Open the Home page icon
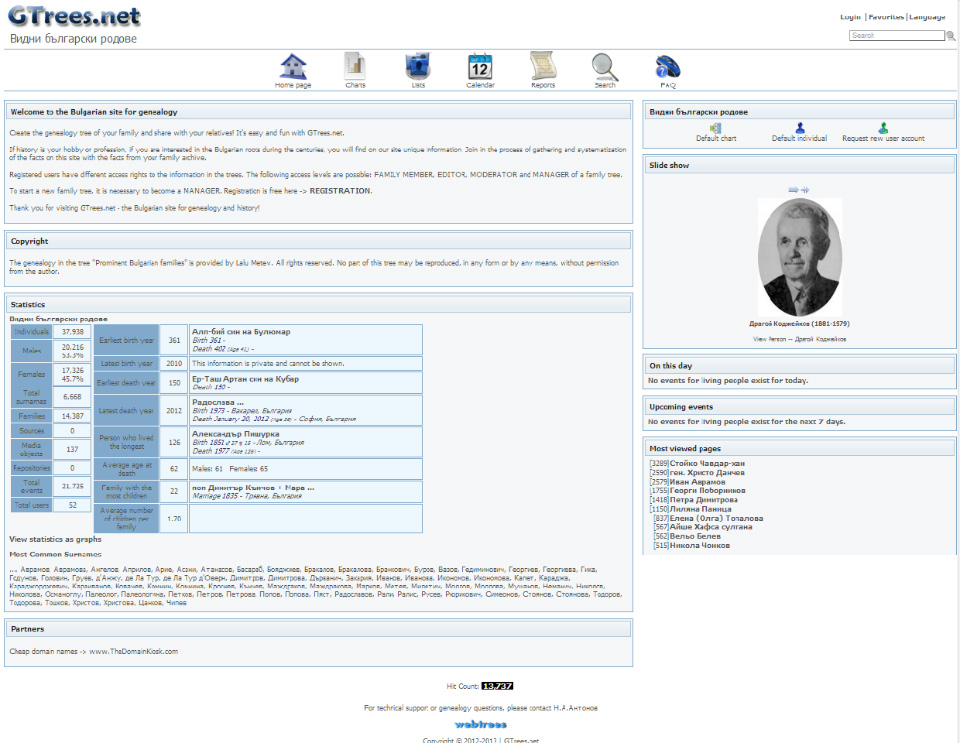960x743 pixels. (x=293, y=67)
